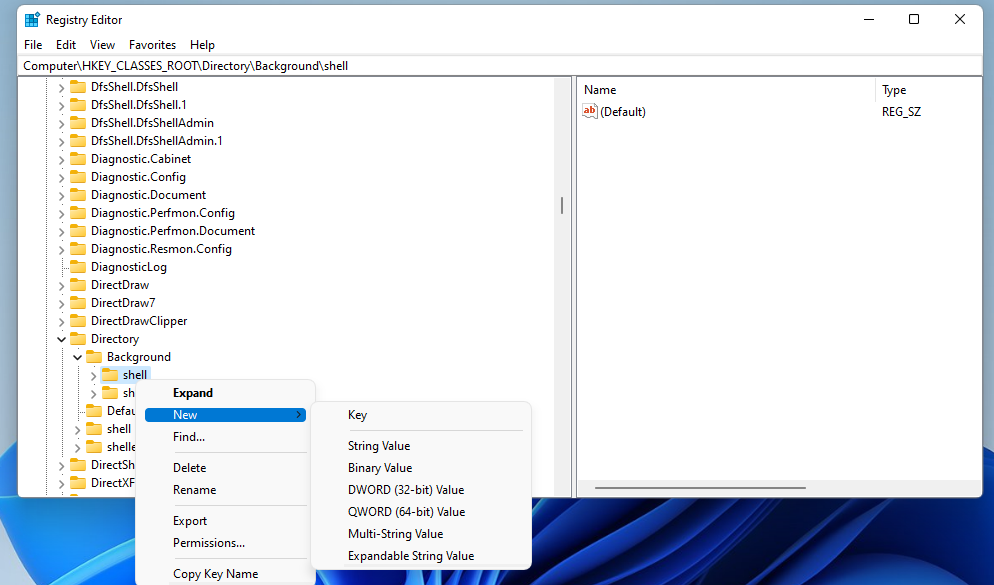Click the DirectDrawClipper folder icon
The image size is (994, 585).
(78, 320)
